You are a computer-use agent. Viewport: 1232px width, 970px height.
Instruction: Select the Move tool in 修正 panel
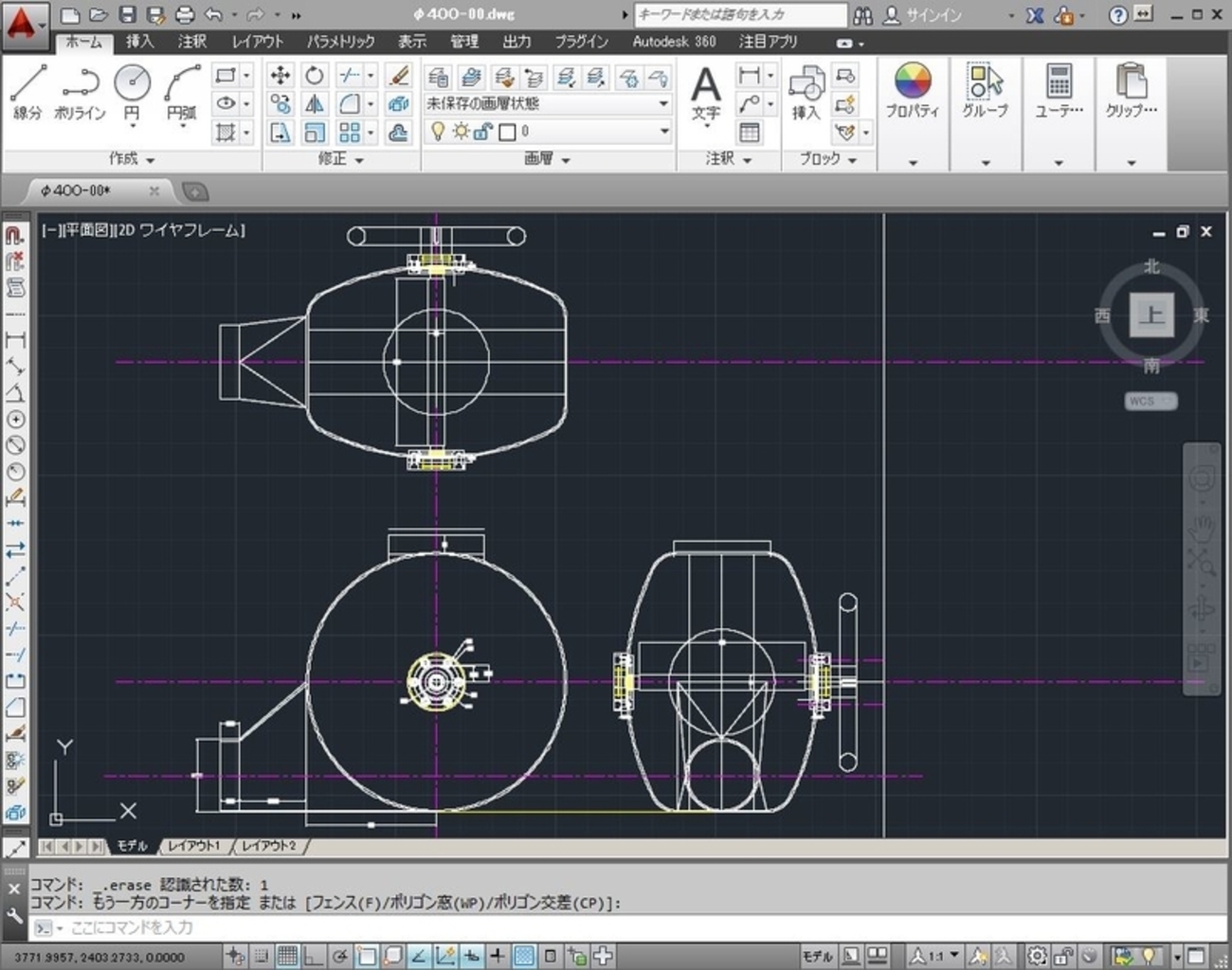coord(280,76)
